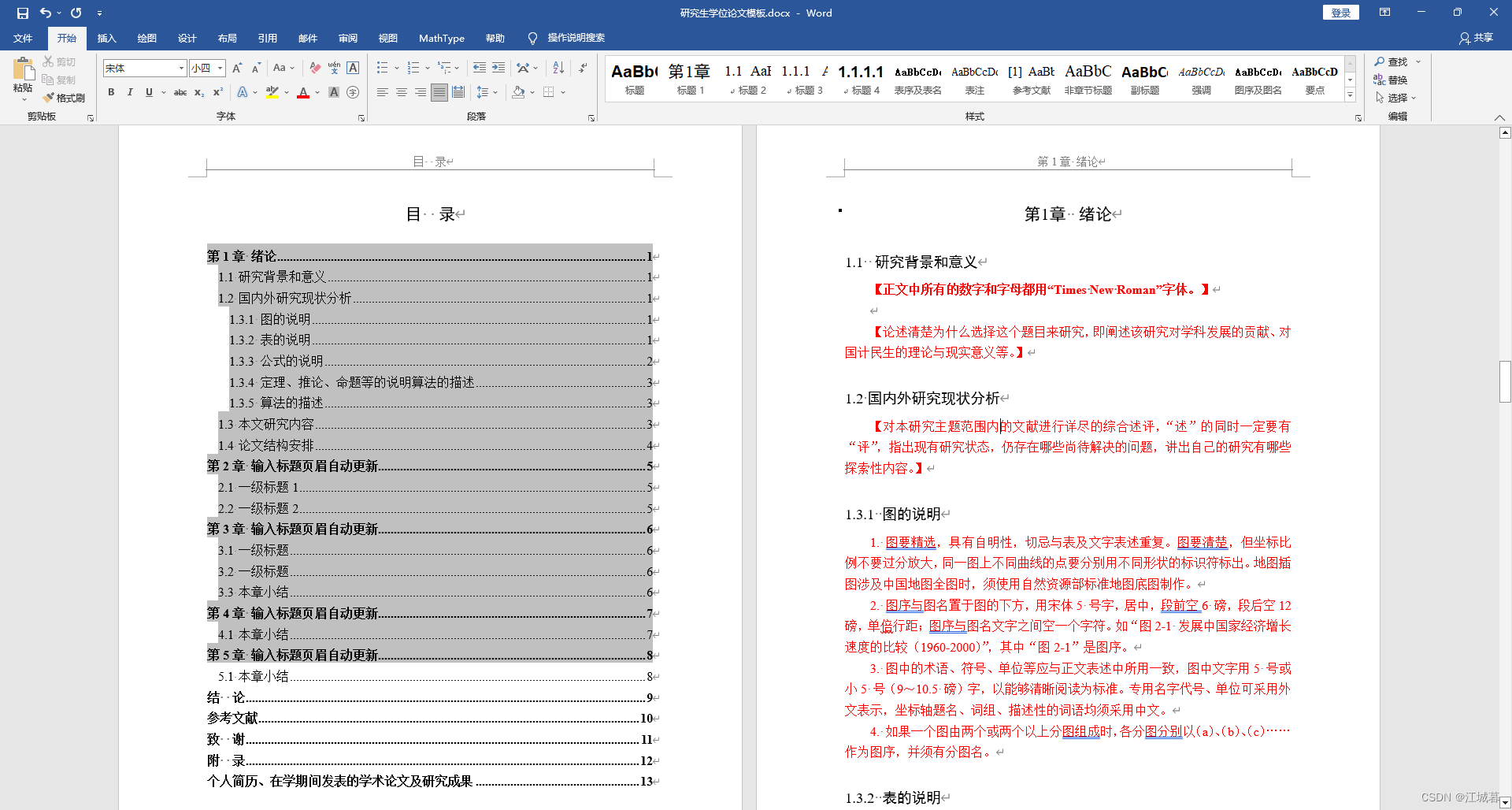
Task: Switch to the MathType tab
Action: [x=441, y=38]
